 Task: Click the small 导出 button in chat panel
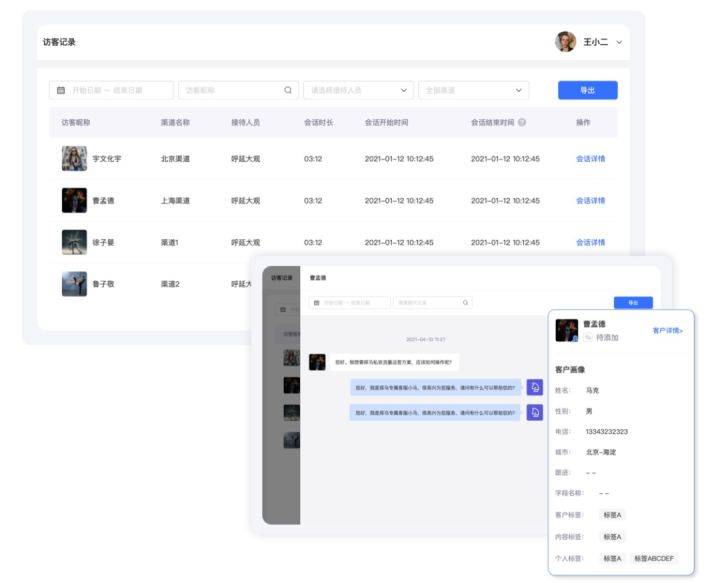(x=633, y=303)
